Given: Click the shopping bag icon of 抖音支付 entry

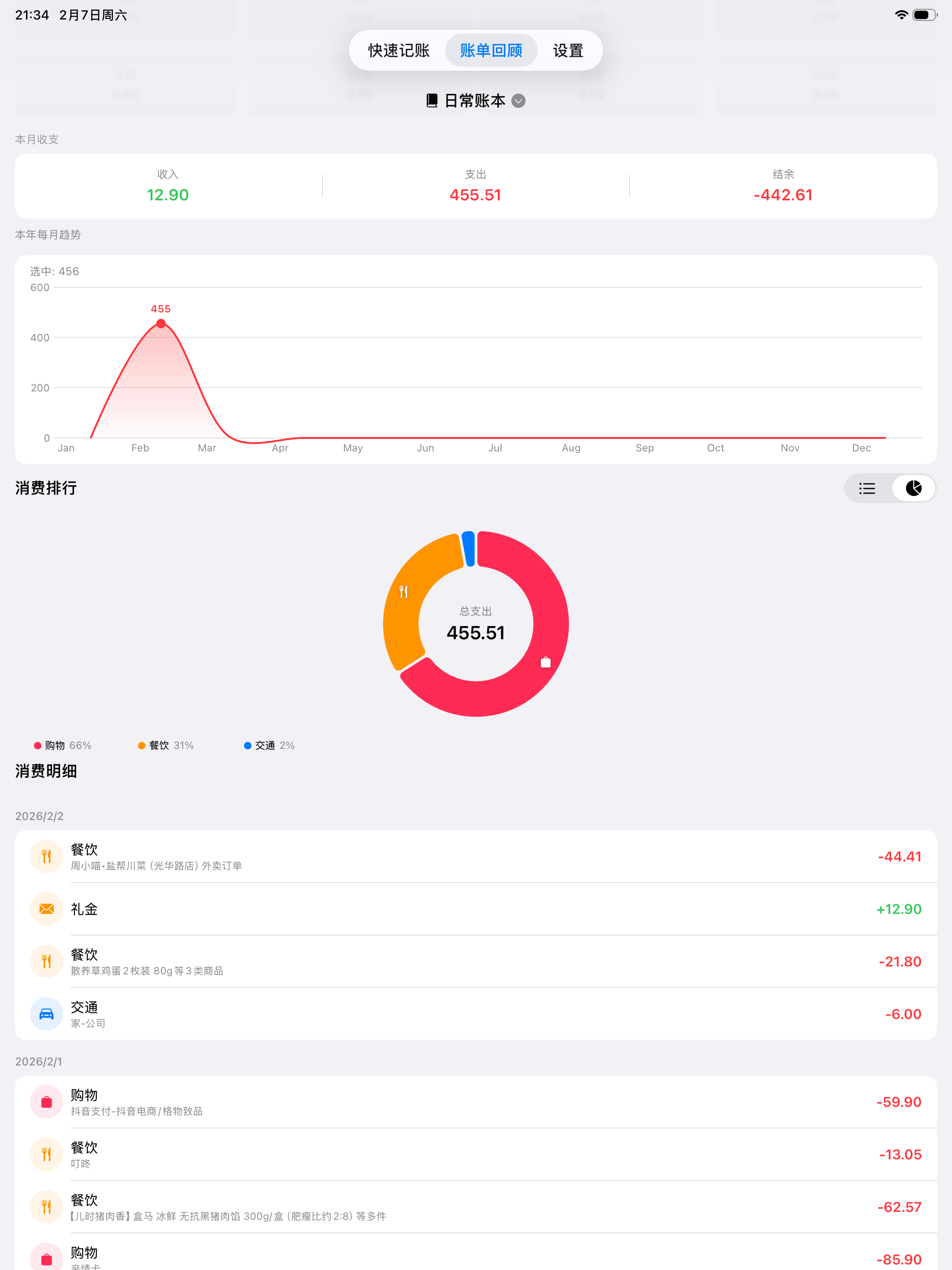Looking at the screenshot, I should (x=46, y=1102).
